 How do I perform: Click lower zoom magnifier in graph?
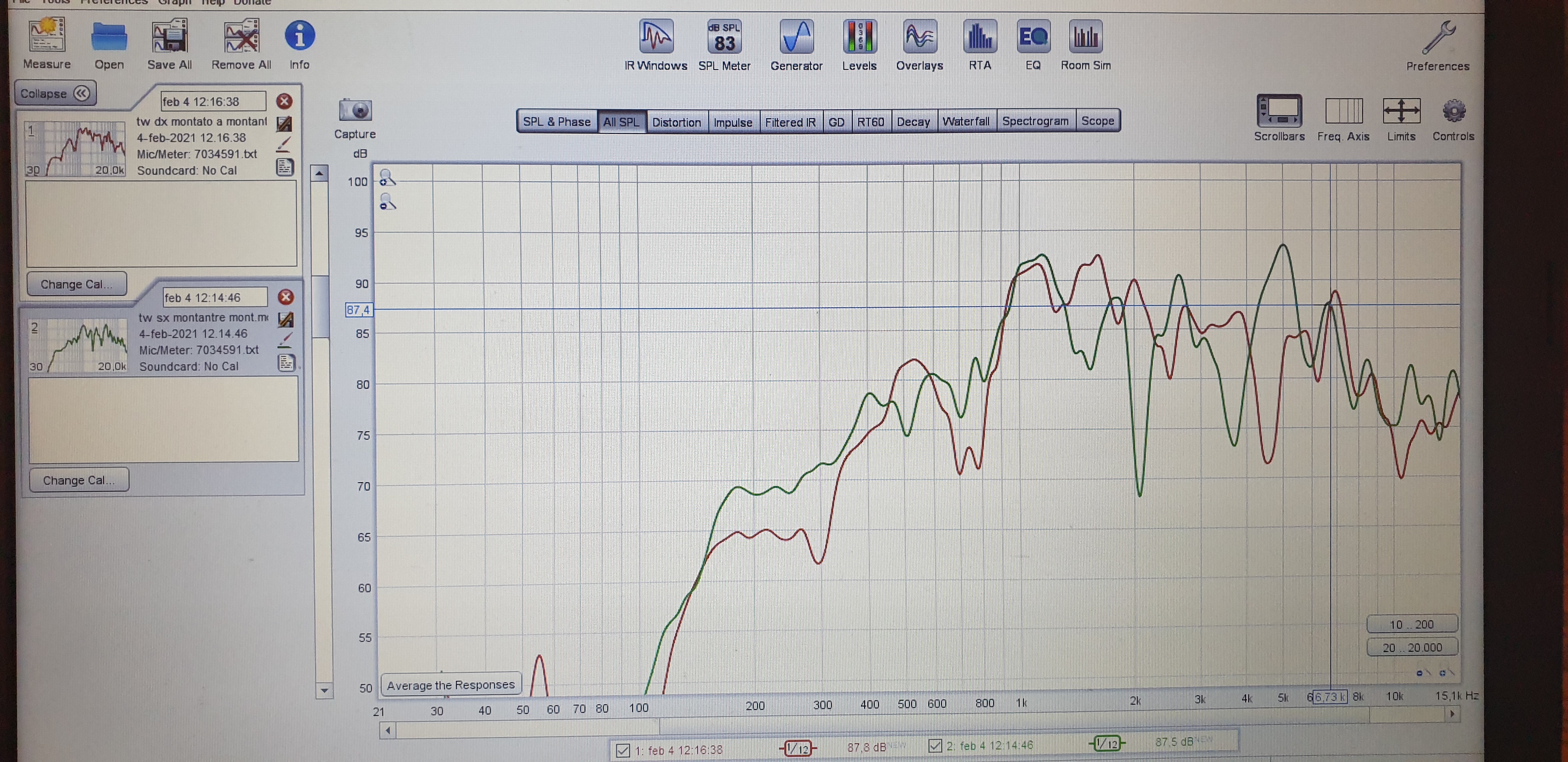click(x=387, y=201)
